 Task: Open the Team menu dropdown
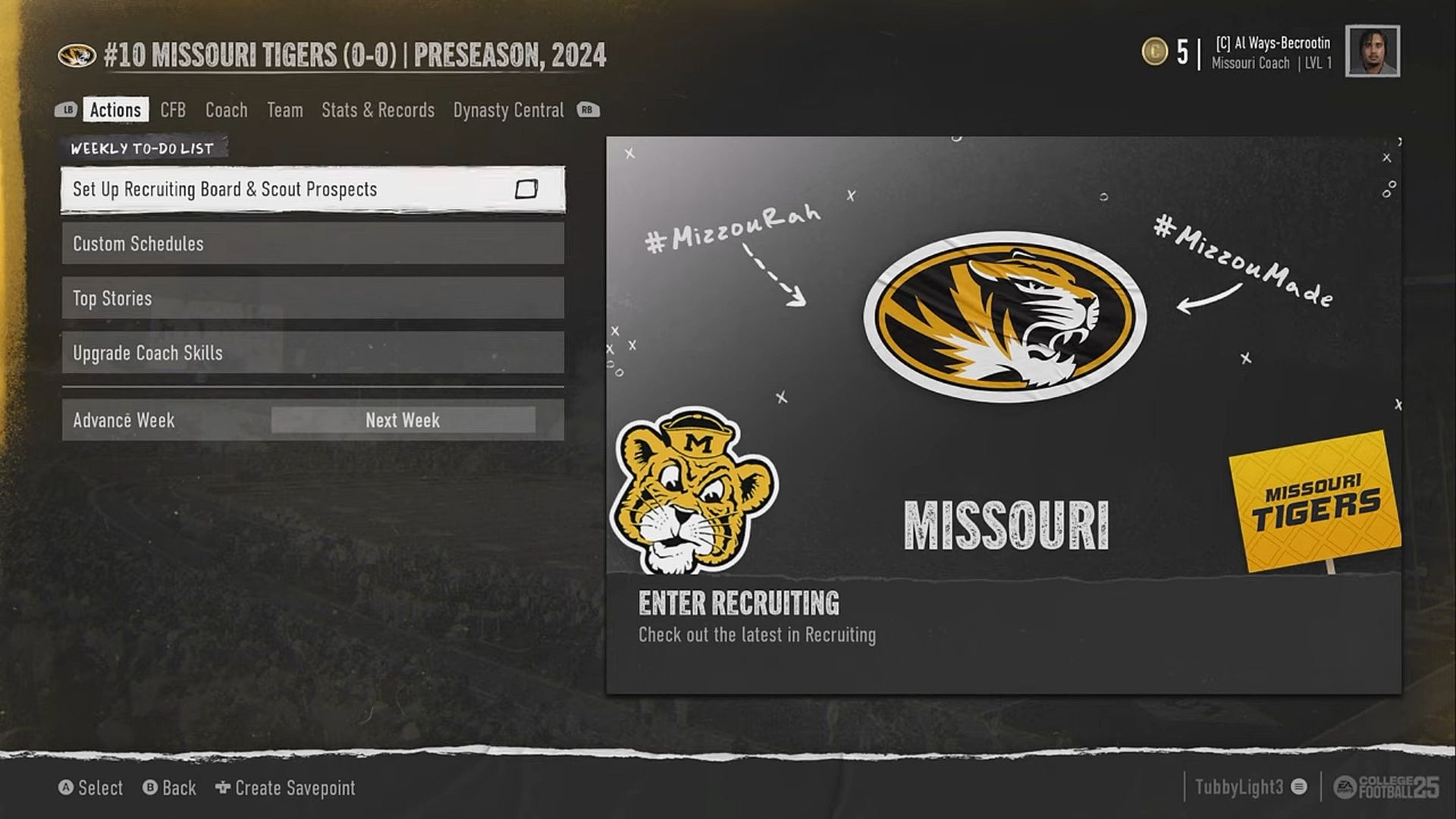tap(284, 110)
